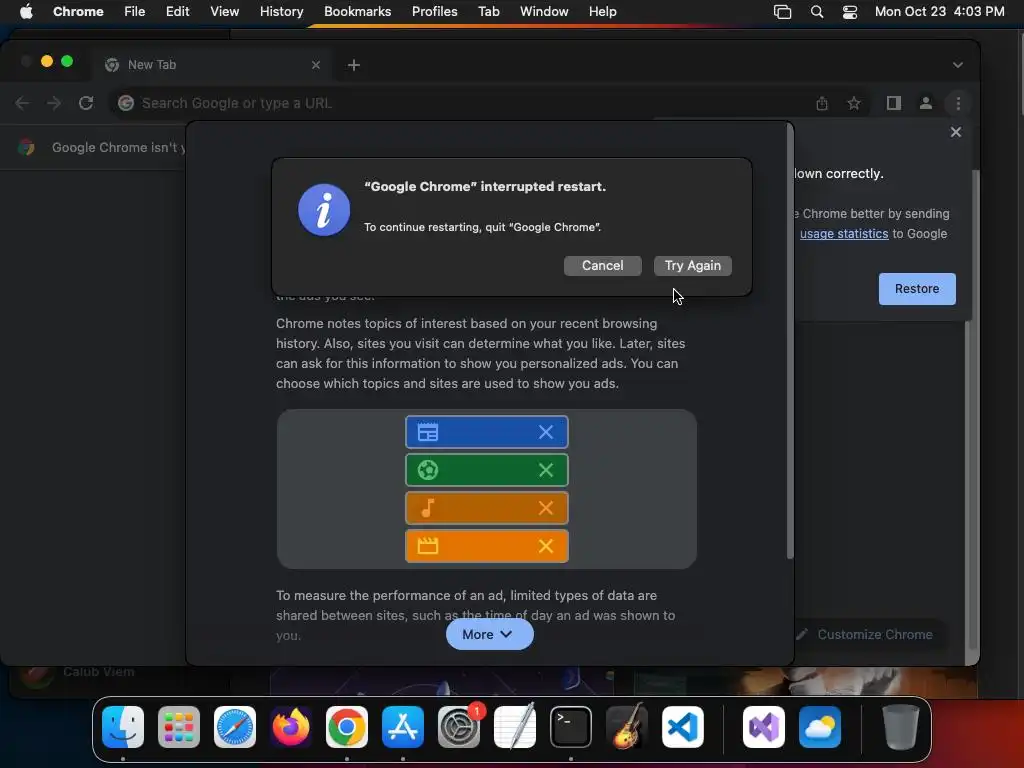Click the info icon in restart dialog
This screenshot has height=768, width=1024.
(x=324, y=210)
